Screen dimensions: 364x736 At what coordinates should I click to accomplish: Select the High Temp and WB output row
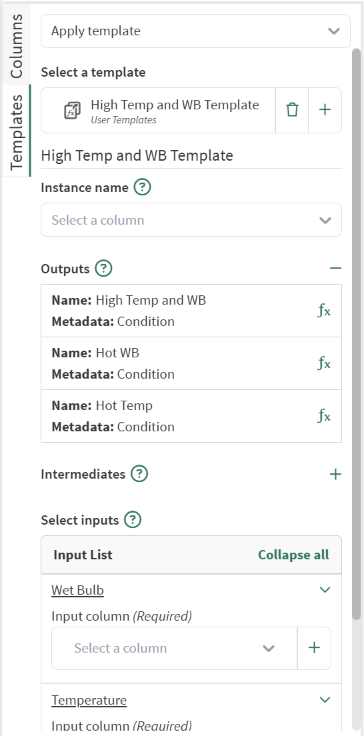coord(191,311)
